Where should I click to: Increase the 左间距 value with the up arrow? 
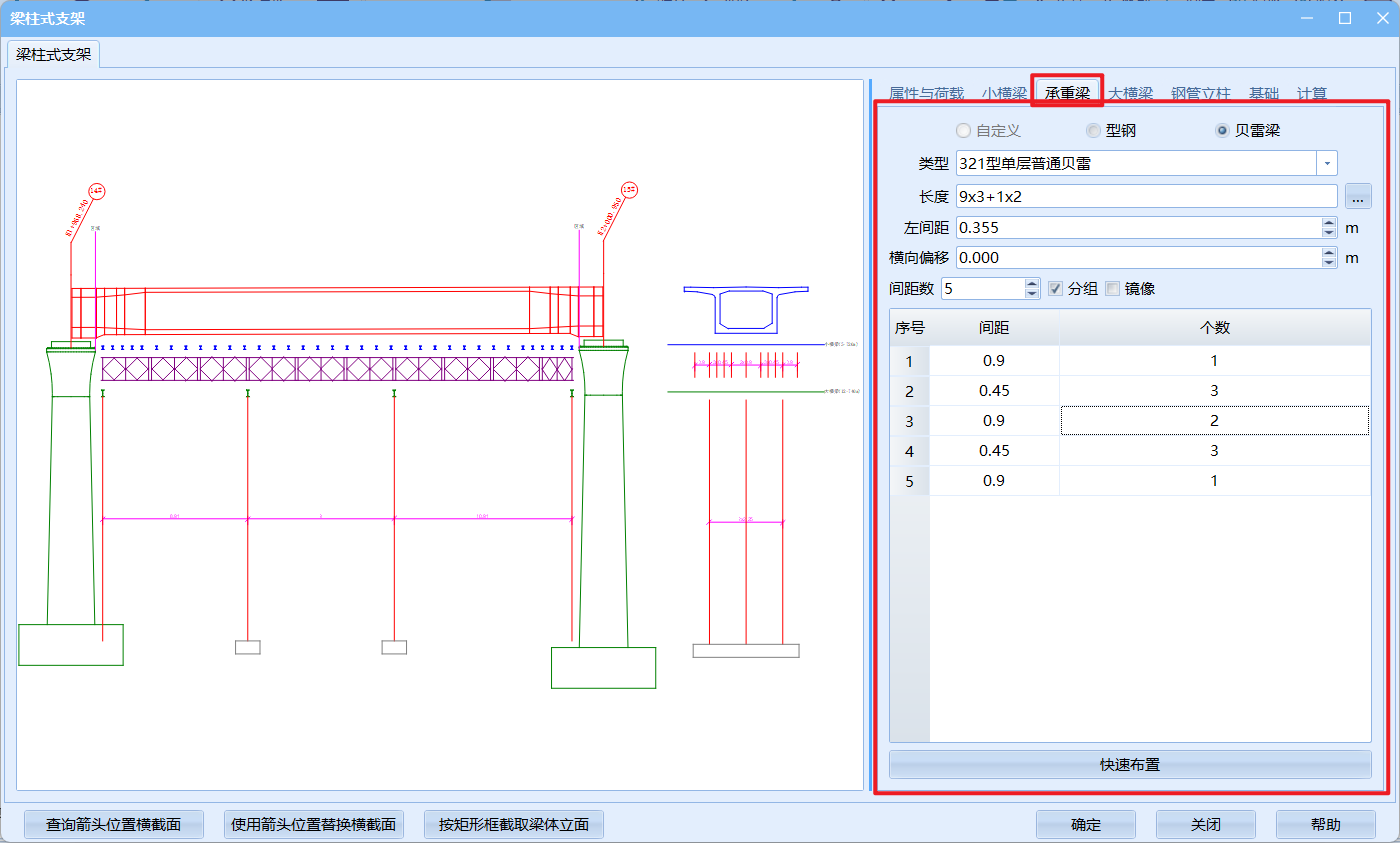click(1329, 222)
